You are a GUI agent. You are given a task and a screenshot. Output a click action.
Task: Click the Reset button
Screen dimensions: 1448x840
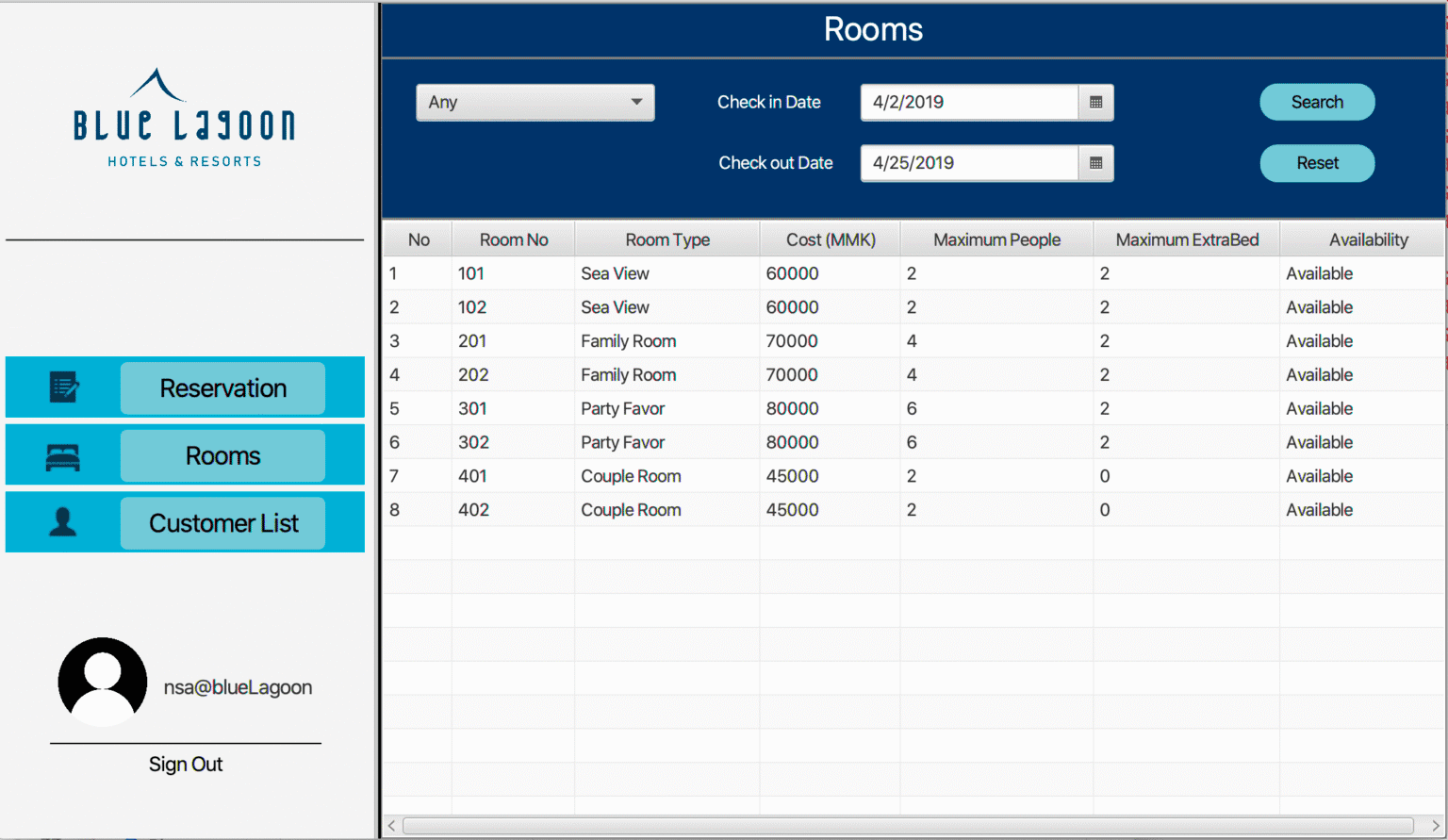tap(1316, 163)
